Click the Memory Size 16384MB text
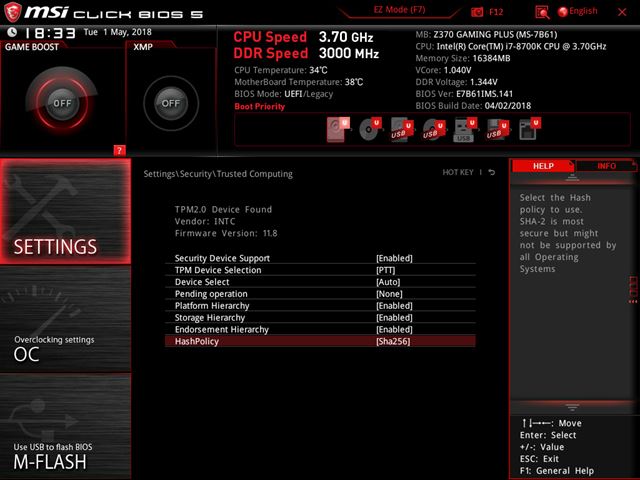640x480 pixels. [x=463, y=58]
